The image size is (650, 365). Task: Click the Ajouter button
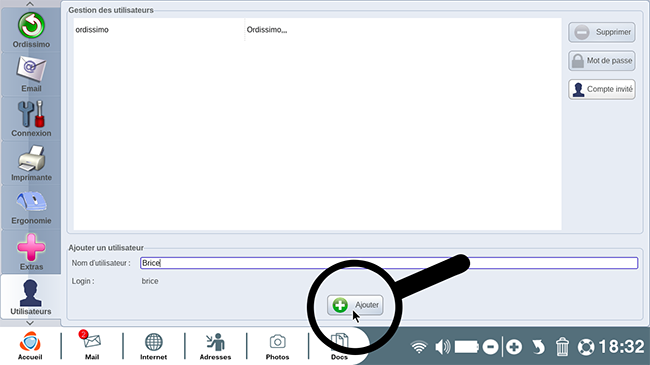click(x=355, y=305)
